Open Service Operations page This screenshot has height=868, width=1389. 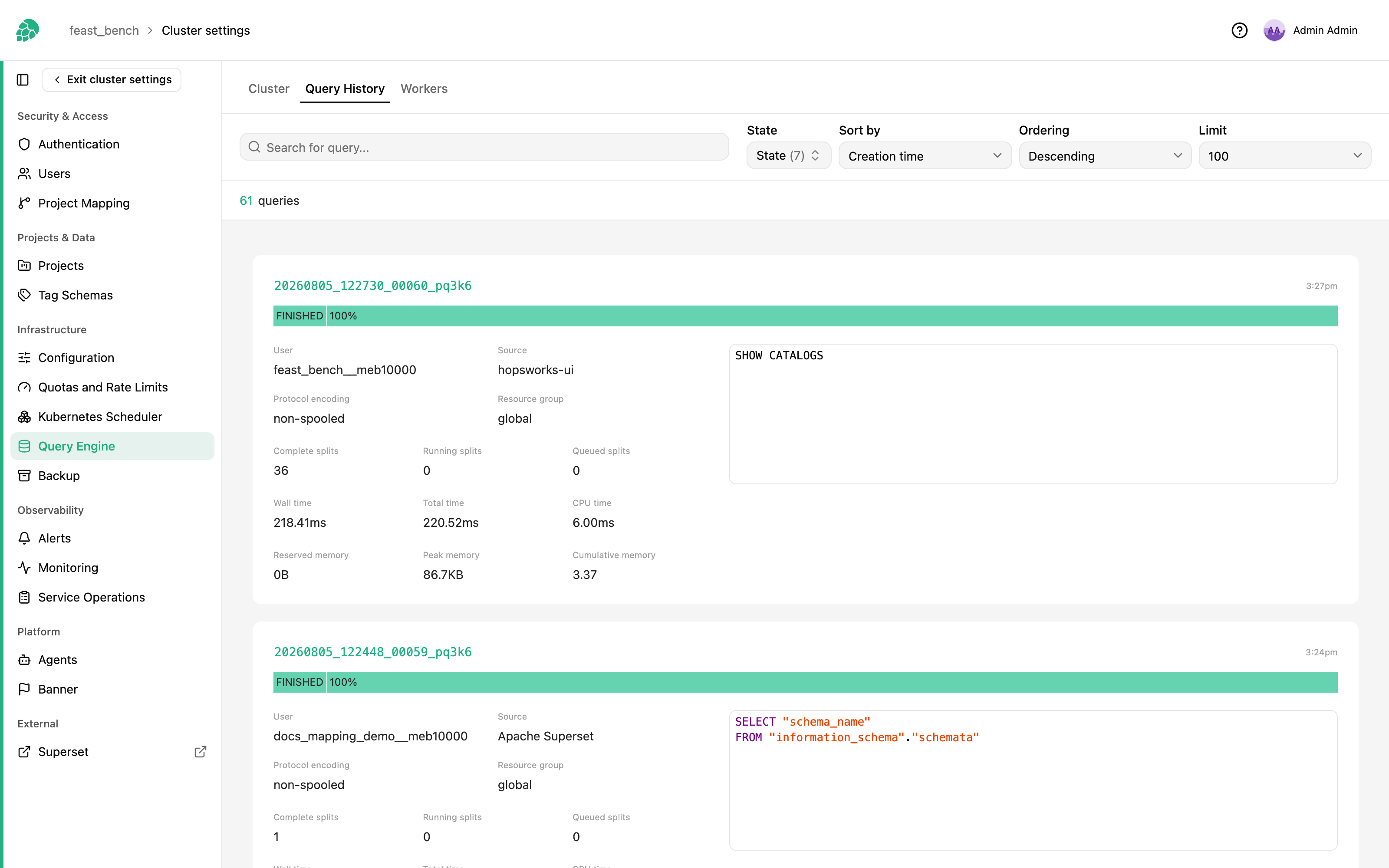(x=112, y=597)
